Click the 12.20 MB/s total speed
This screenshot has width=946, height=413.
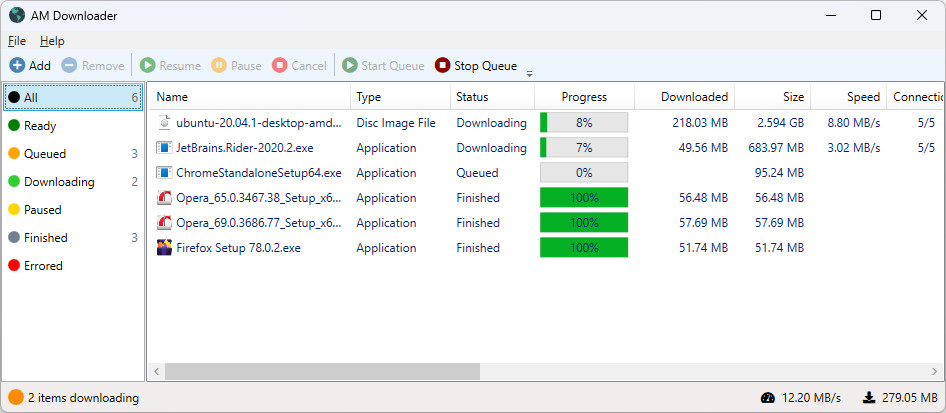click(811, 398)
